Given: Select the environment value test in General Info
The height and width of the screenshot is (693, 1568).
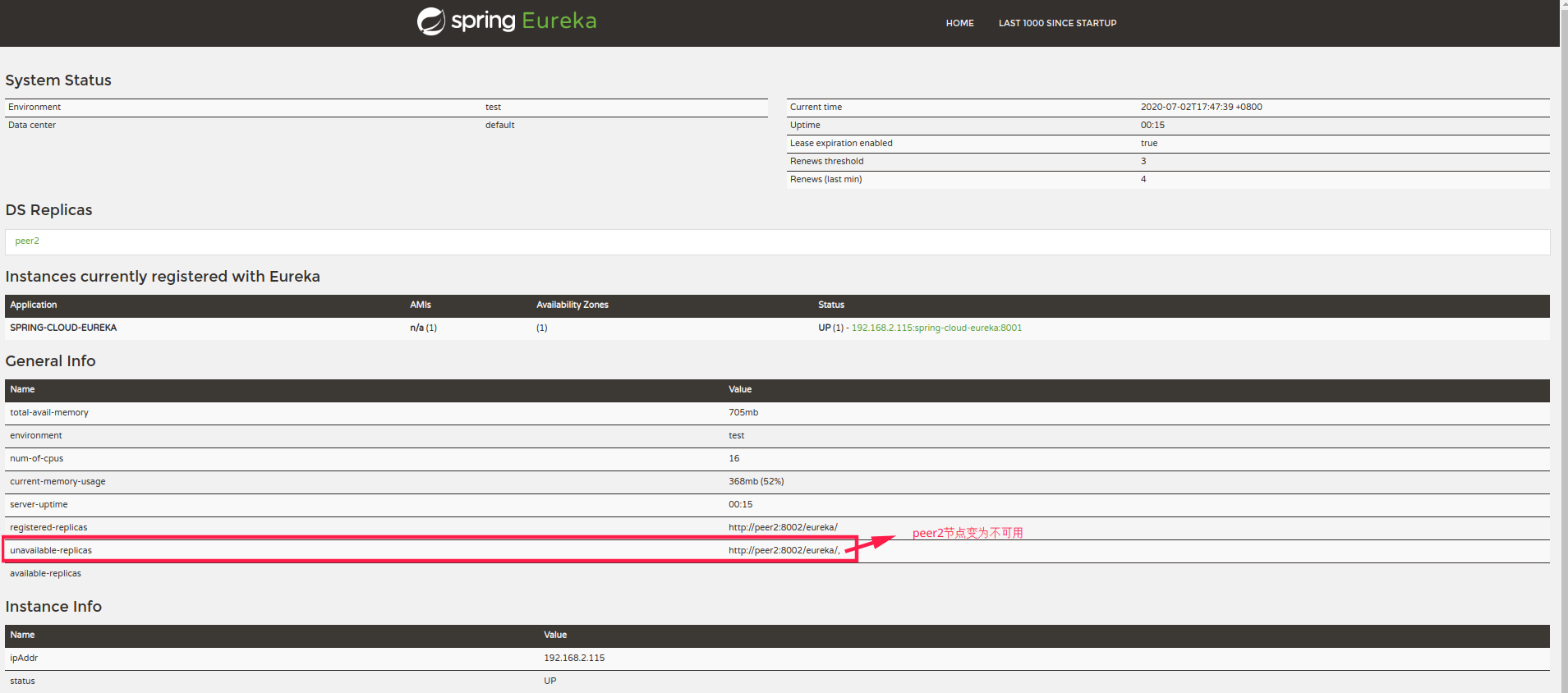Looking at the screenshot, I should click(736, 435).
